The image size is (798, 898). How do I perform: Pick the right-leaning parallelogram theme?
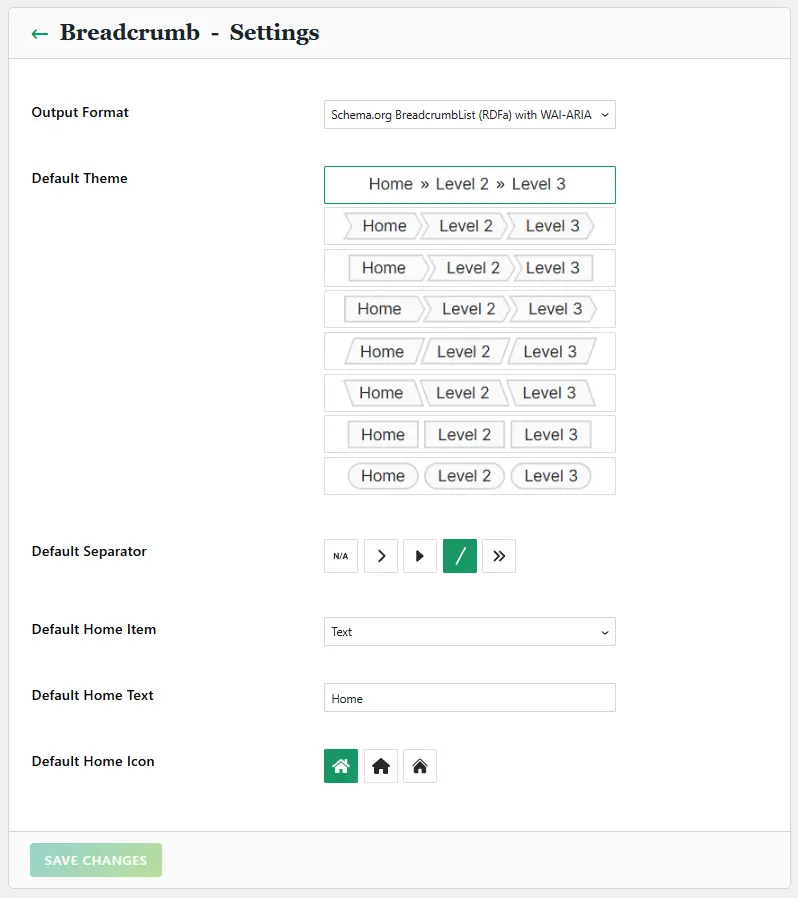pos(469,351)
